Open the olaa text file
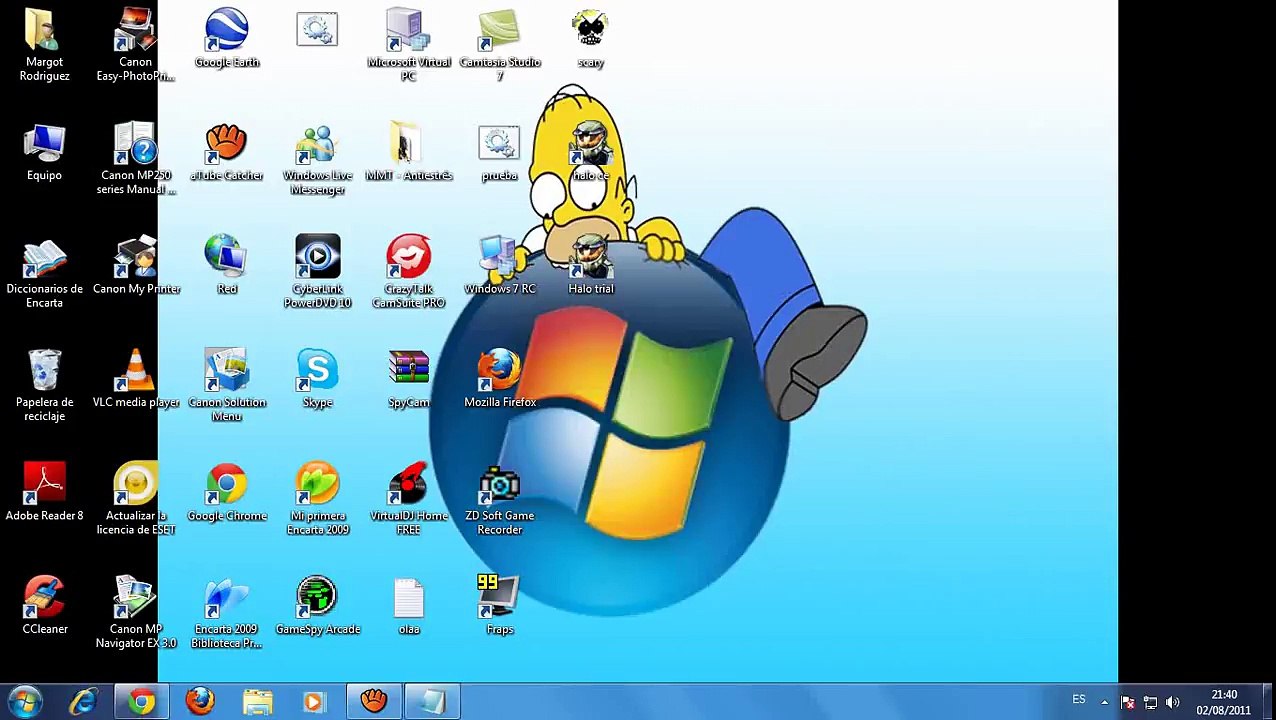The width and height of the screenshot is (1276, 720). tap(409, 605)
